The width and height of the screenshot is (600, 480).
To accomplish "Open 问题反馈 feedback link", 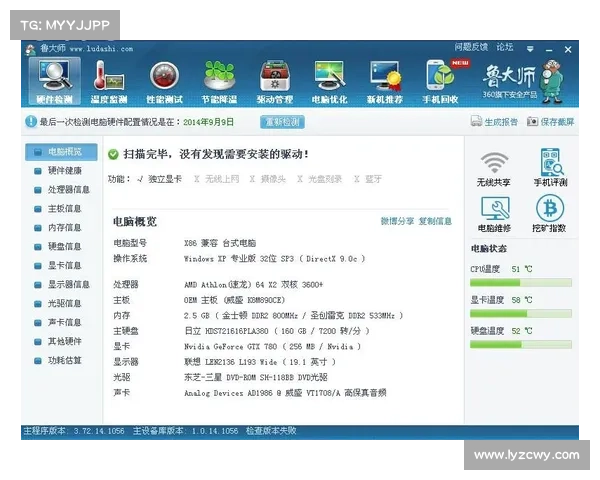I will click(x=471, y=47).
